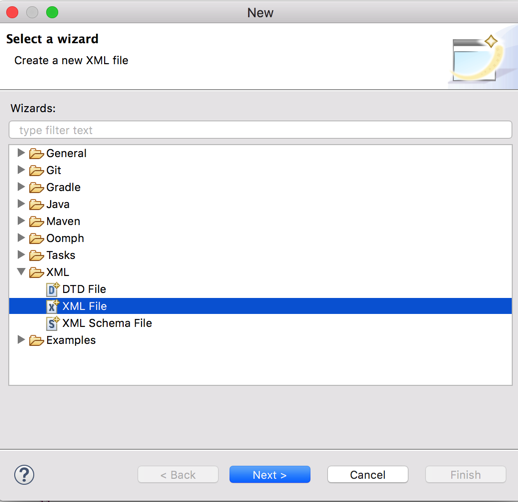This screenshot has width=518, height=502.
Task: Open help with the question mark icon
Action: pos(24,475)
